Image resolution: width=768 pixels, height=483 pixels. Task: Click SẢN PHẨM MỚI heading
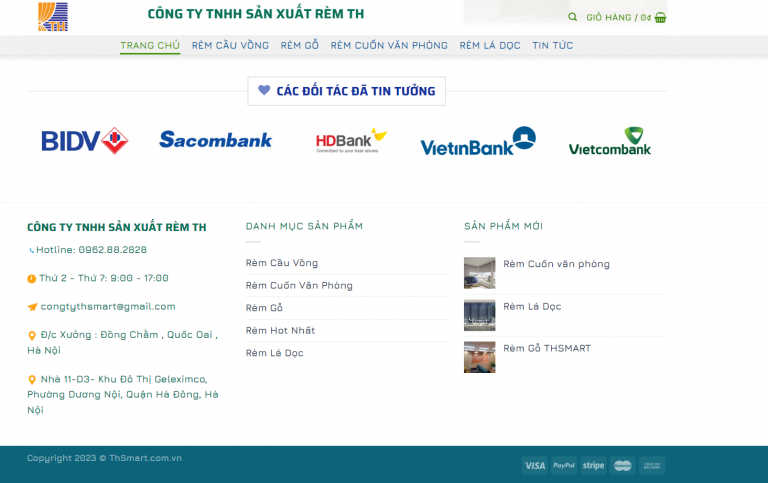tap(504, 226)
